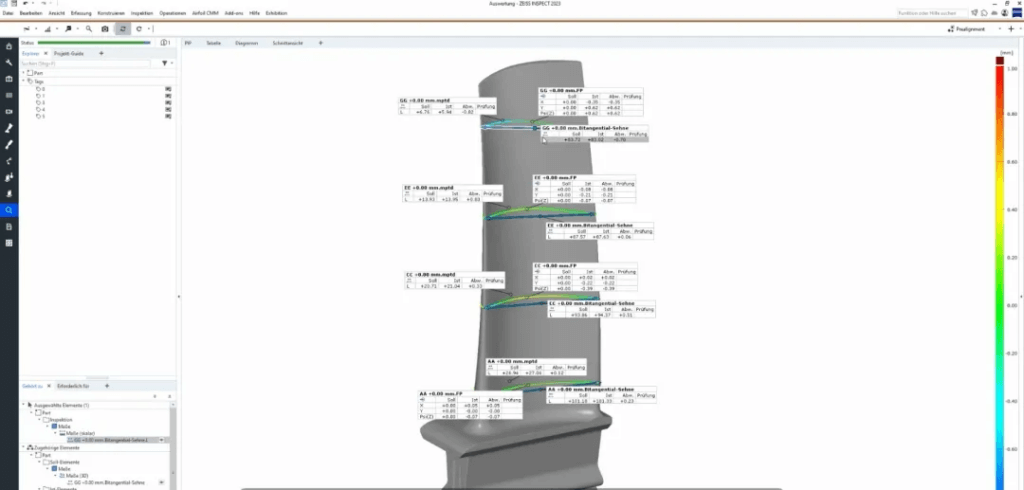Open the Inspektion menu
This screenshot has height=490, width=1024.
[x=142, y=13]
